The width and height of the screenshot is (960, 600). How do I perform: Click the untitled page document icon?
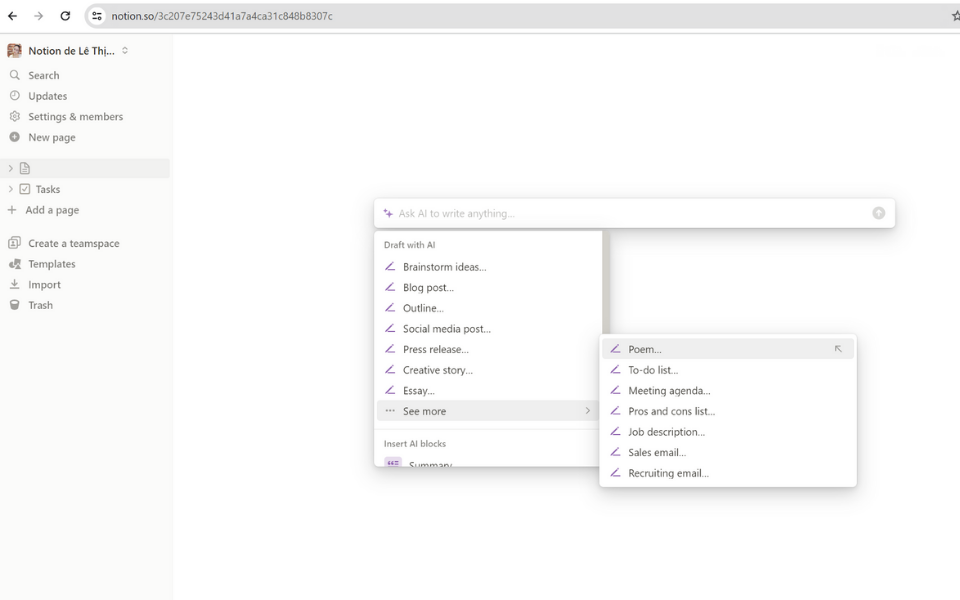point(24,168)
